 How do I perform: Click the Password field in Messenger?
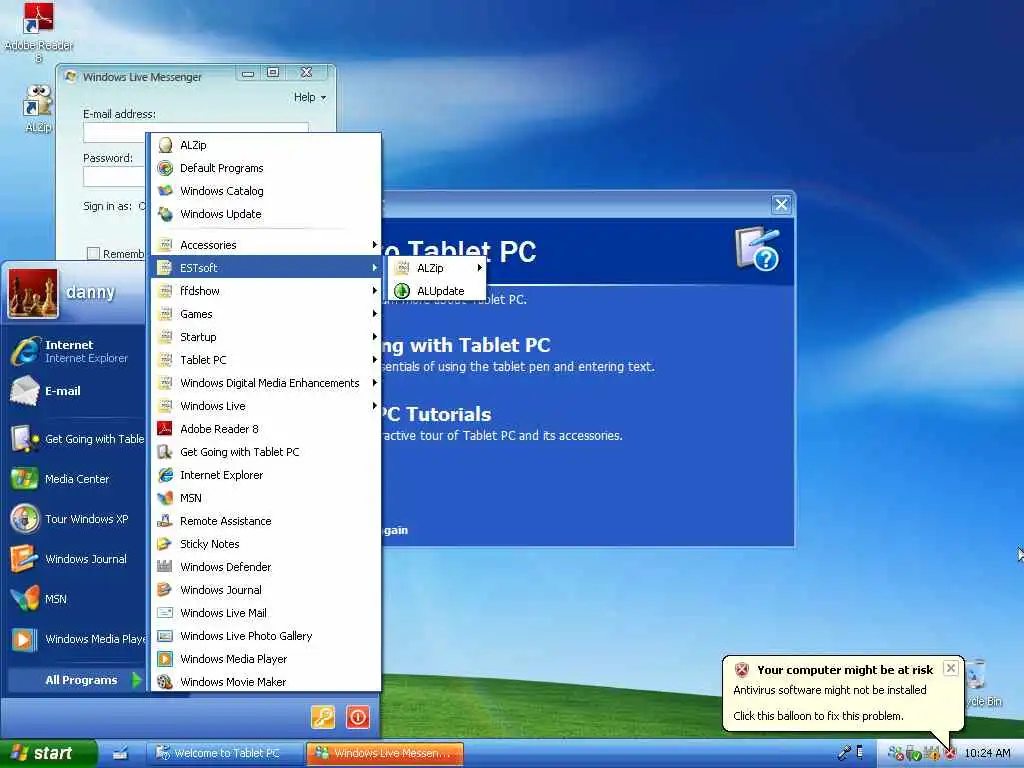coord(114,176)
